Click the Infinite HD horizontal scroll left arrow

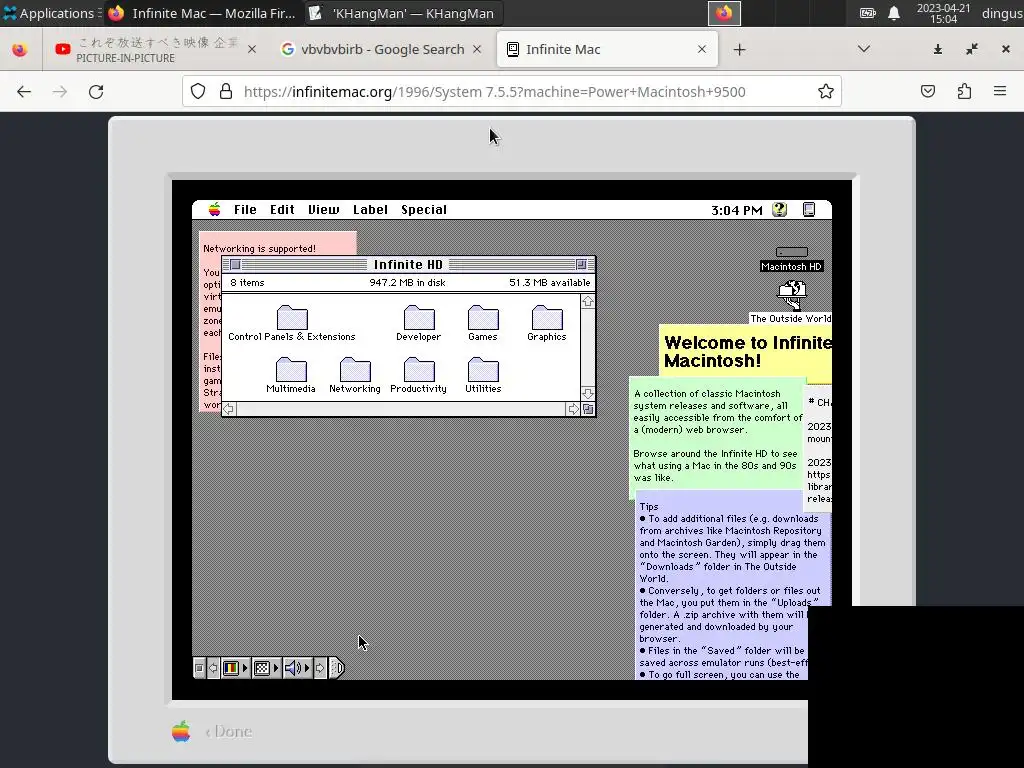coord(229,409)
